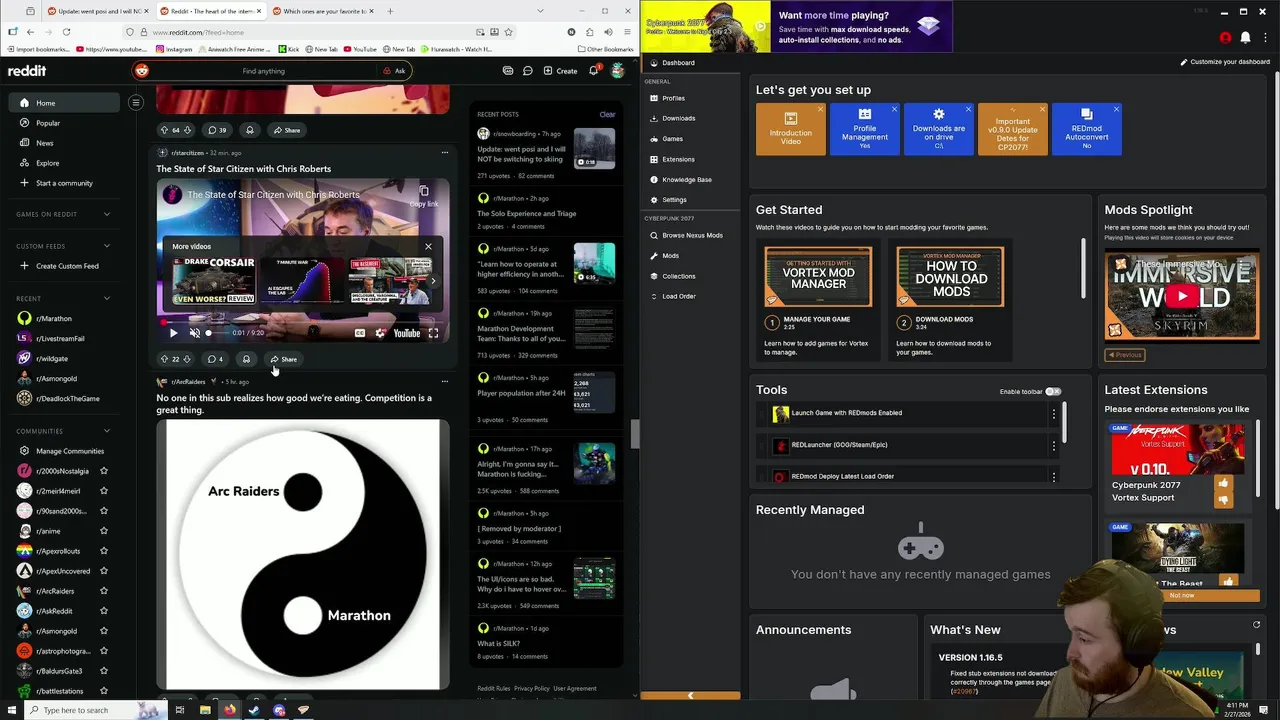Click the Reddit search field Find anything
Viewport: 1280px width, 720px height.
pyautogui.click(x=264, y=71)
